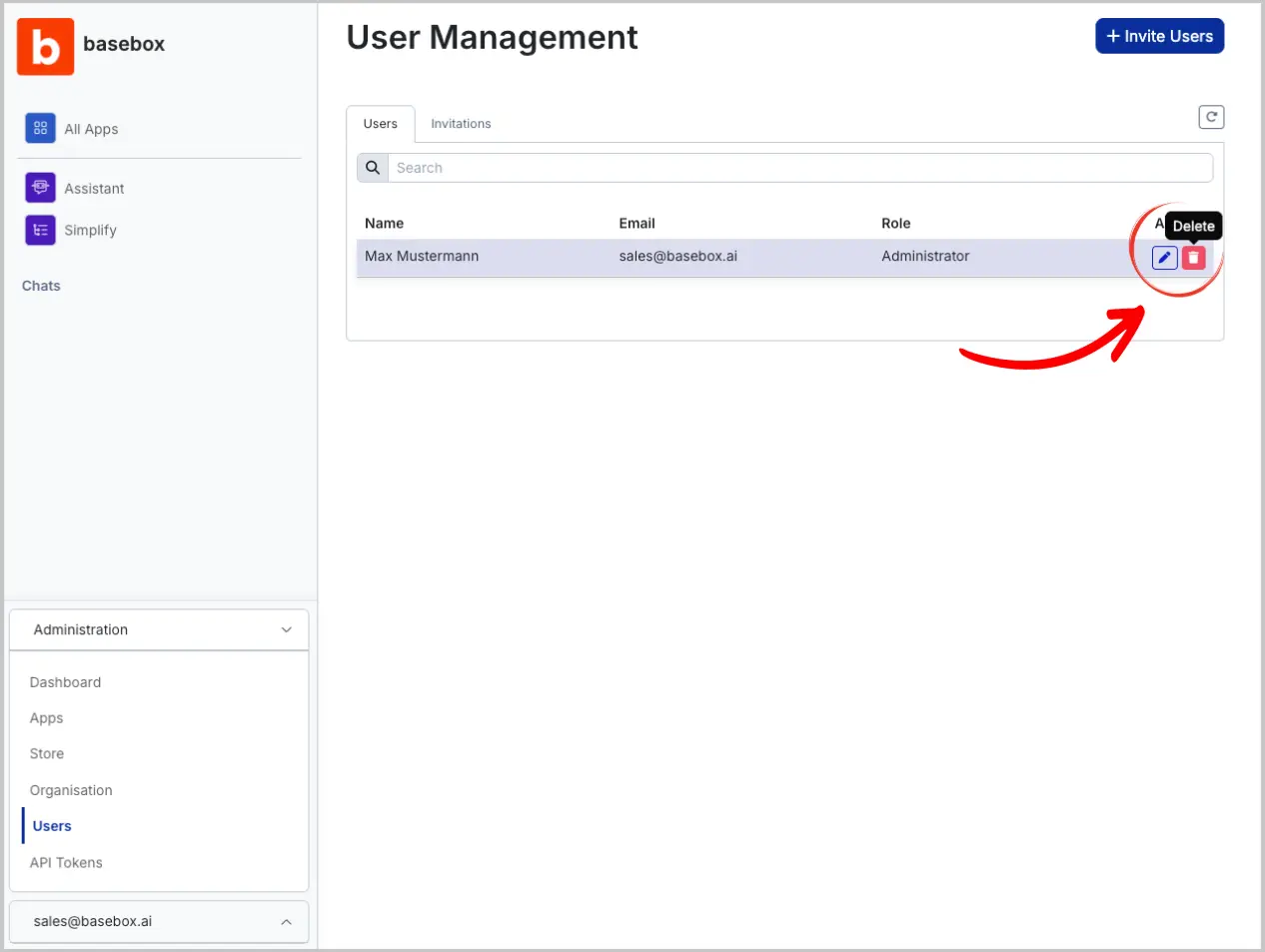
Task: Collapse the Administration section chevron
Action: point(286,630)
